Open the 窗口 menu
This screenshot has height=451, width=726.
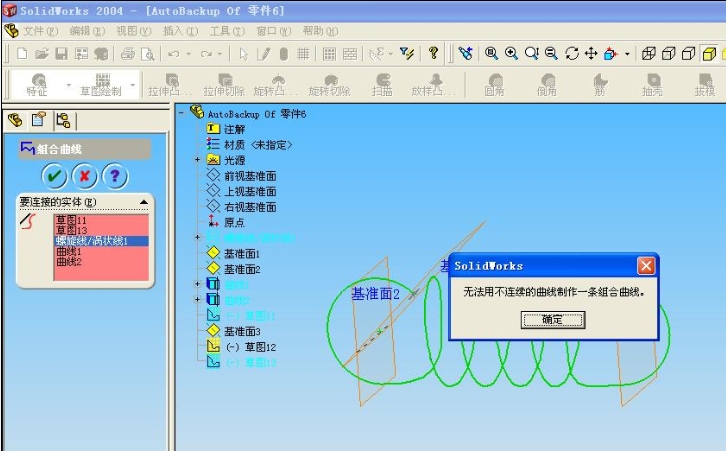tap(274, 31)
